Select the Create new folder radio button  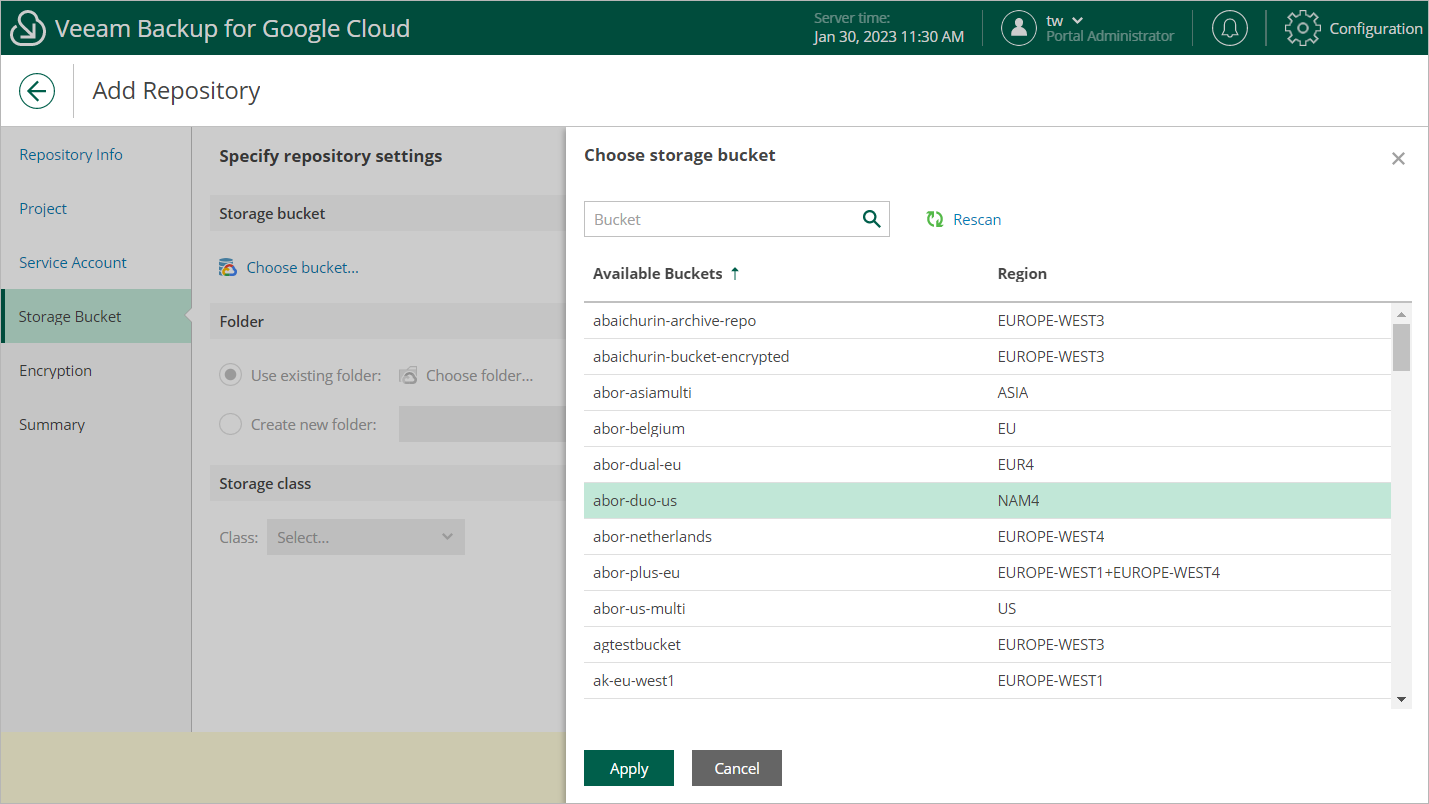point(231,425)
